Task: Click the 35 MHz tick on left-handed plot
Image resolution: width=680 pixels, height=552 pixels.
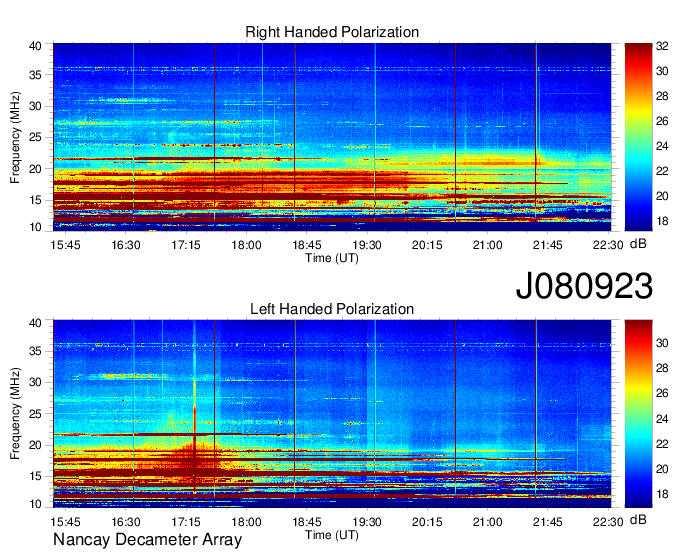Action: click(x=35, y=352)
